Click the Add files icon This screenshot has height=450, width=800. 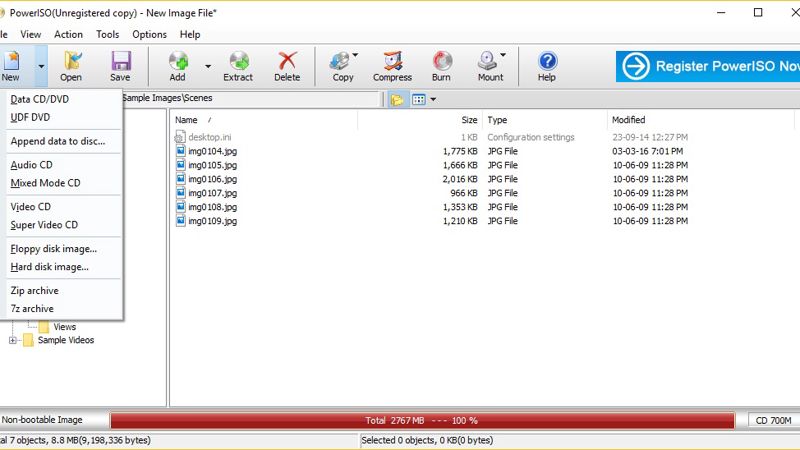click(179, 61)
